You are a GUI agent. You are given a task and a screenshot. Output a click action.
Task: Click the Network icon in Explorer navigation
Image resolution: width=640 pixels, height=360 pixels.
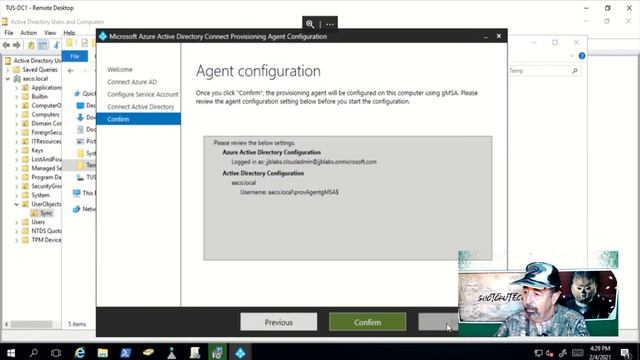point(76,209)
